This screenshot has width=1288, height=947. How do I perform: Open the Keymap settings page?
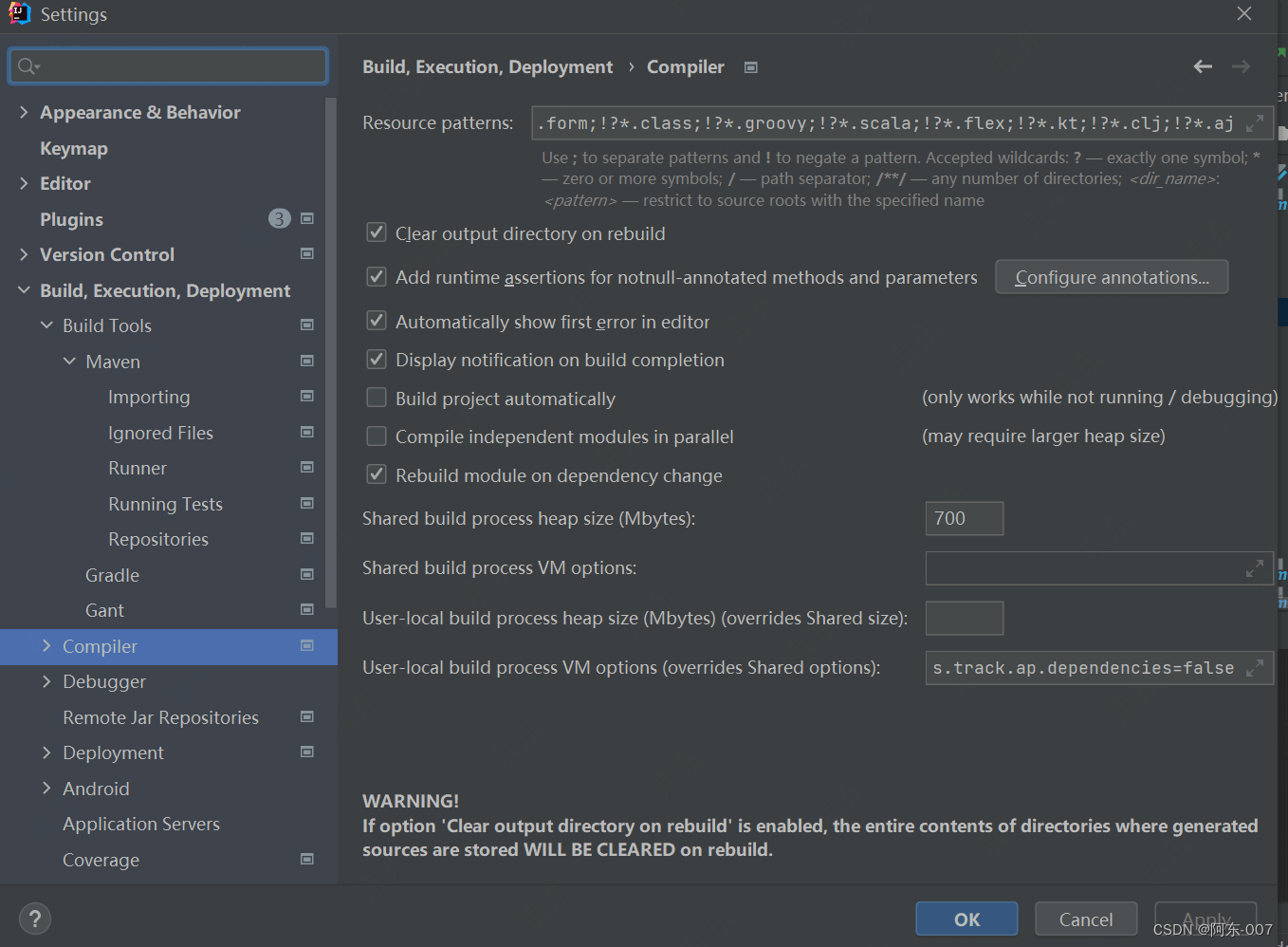[74, 148]
